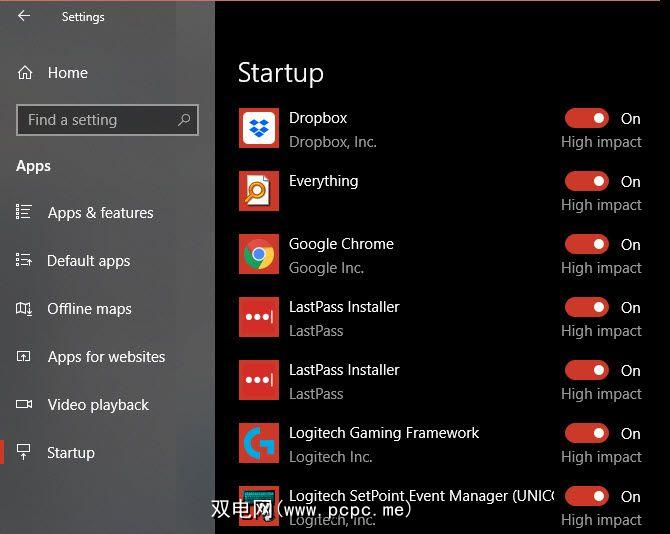Turn off Dropbox startup toggle
Viewport: 670px width, 534px height.
pos(587,118)
